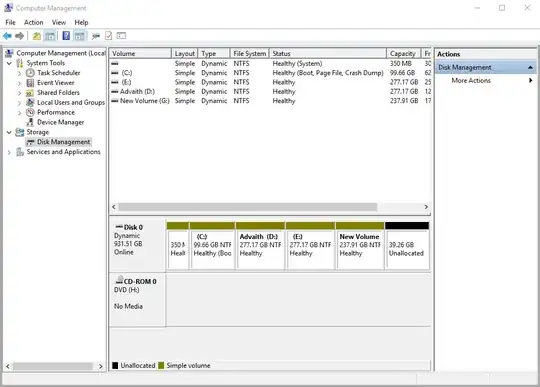Collapse the System Tools node
The height and width of the screenshot is (387, 540).
pos(9,63)
